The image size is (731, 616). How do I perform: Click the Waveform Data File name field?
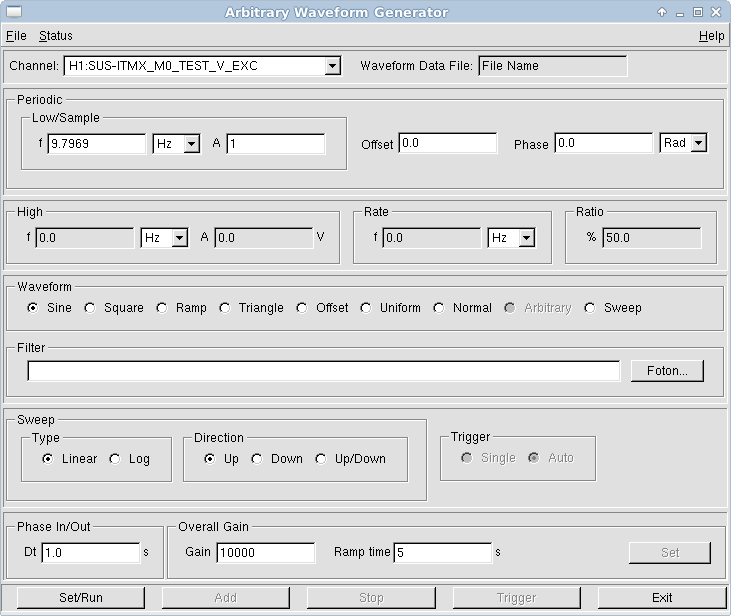click(552, 66)
